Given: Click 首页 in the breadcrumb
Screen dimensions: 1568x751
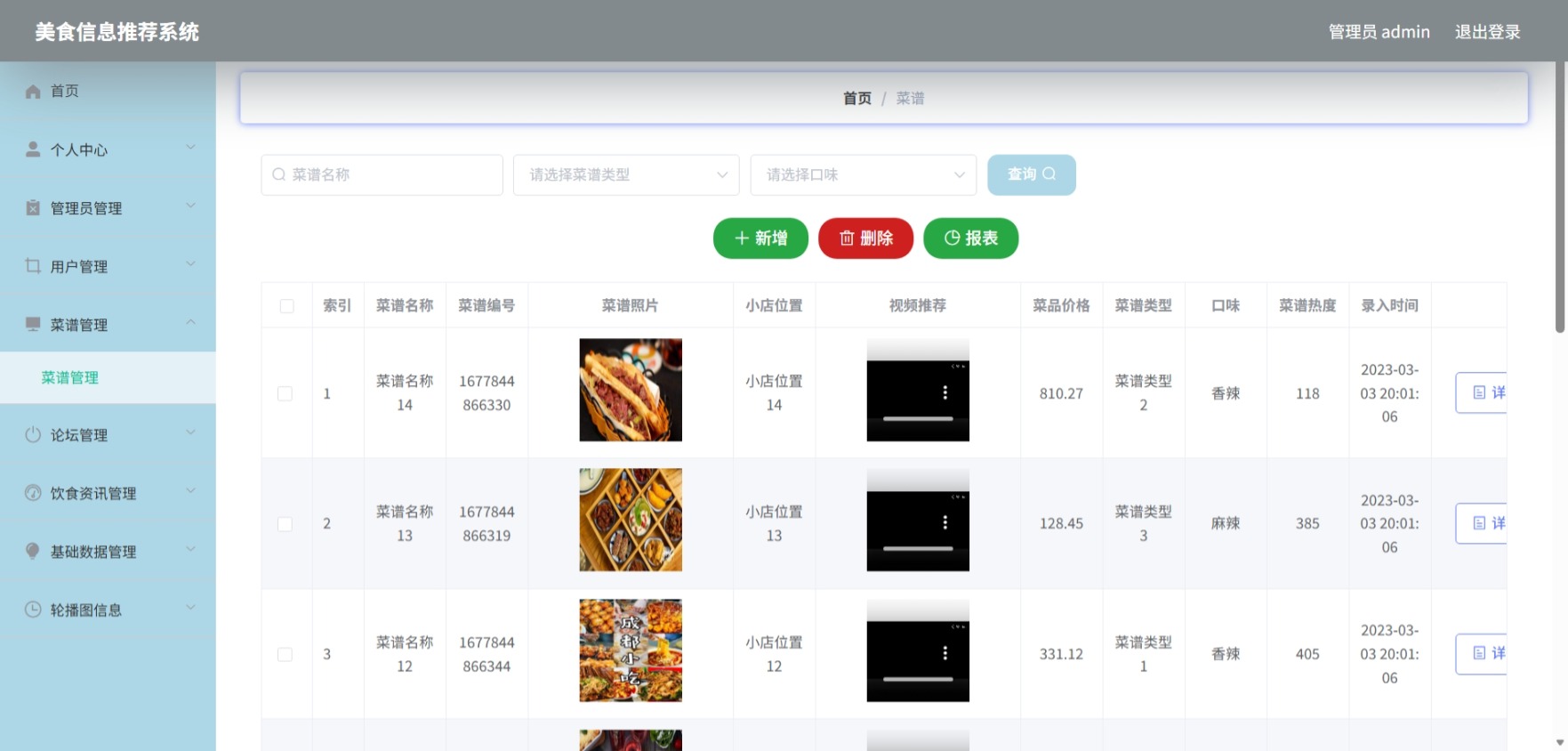Looking at the screenshot, I should (x=857, y=98).
